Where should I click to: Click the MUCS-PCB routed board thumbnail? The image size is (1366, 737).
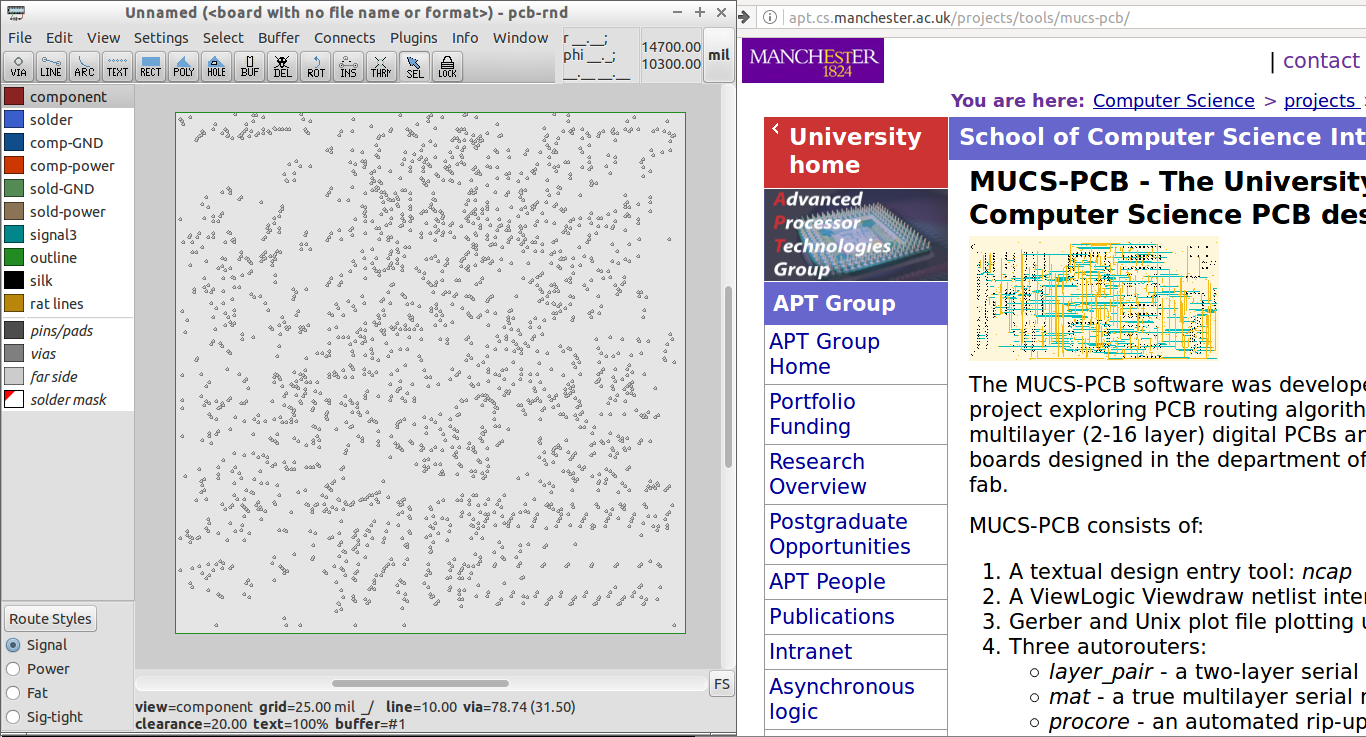coord(1094,298)
